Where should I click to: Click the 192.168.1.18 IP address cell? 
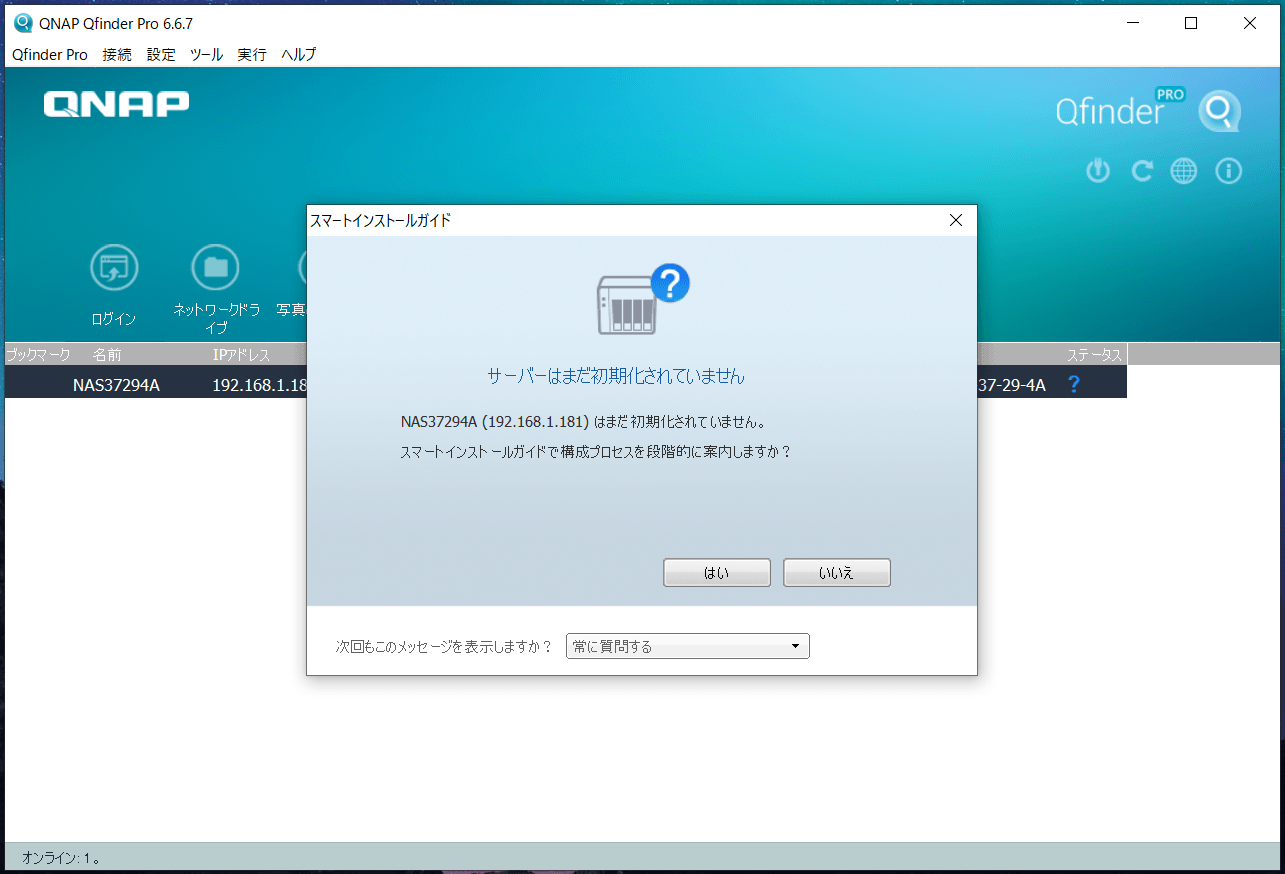tap(259, 384)
